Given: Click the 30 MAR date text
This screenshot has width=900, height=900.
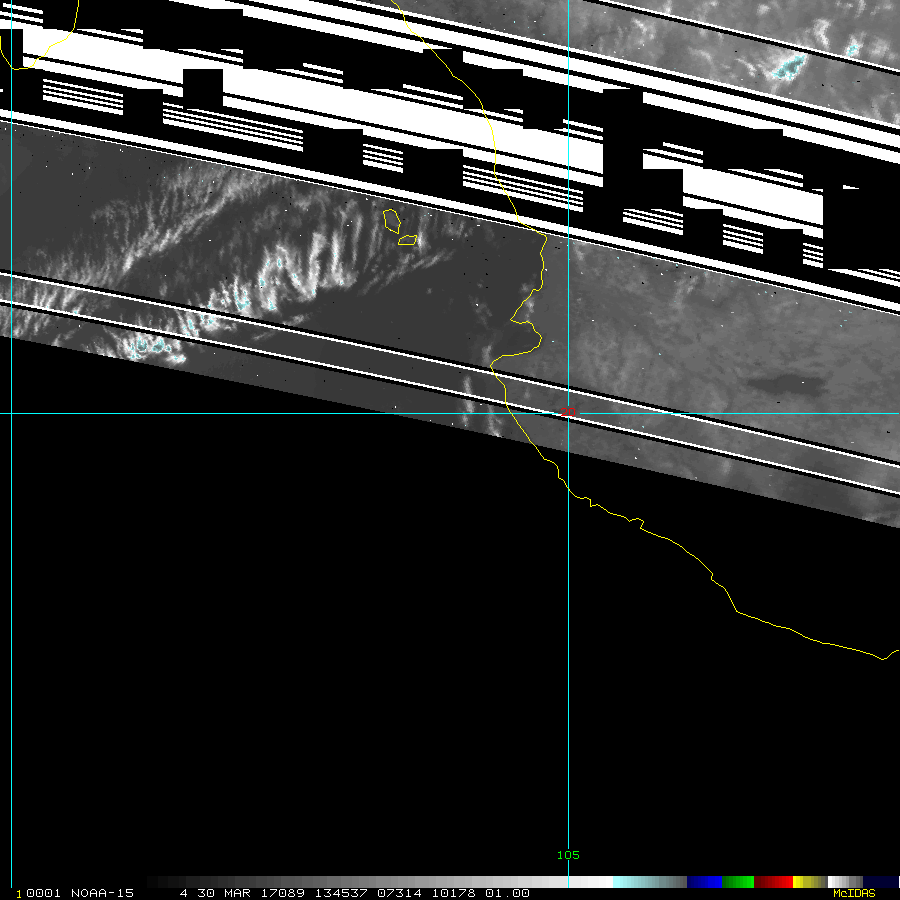Looking at the screenshot, I should pos(217,893).
